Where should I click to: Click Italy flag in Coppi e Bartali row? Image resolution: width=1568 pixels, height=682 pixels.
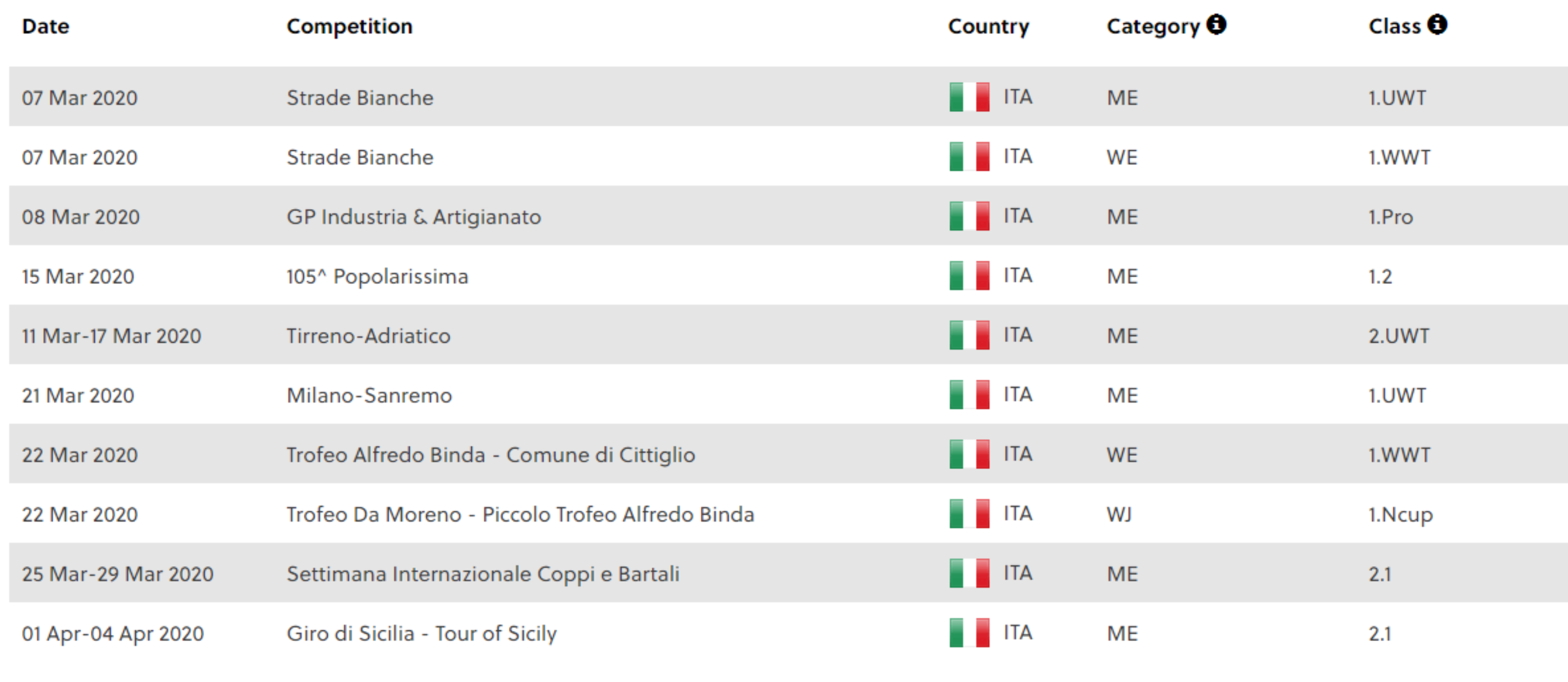pos(969,573)
